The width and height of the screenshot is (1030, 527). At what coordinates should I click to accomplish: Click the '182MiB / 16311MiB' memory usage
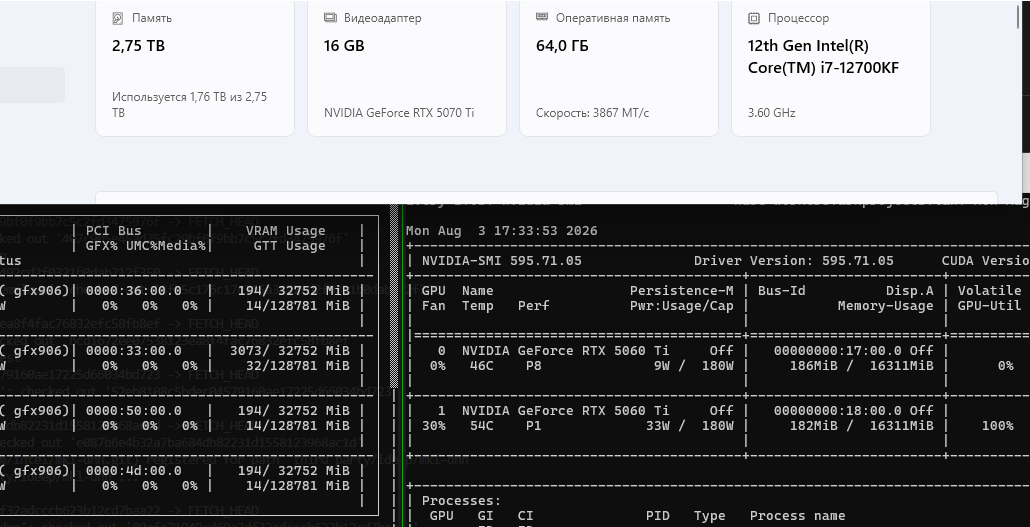click(862, 426)
